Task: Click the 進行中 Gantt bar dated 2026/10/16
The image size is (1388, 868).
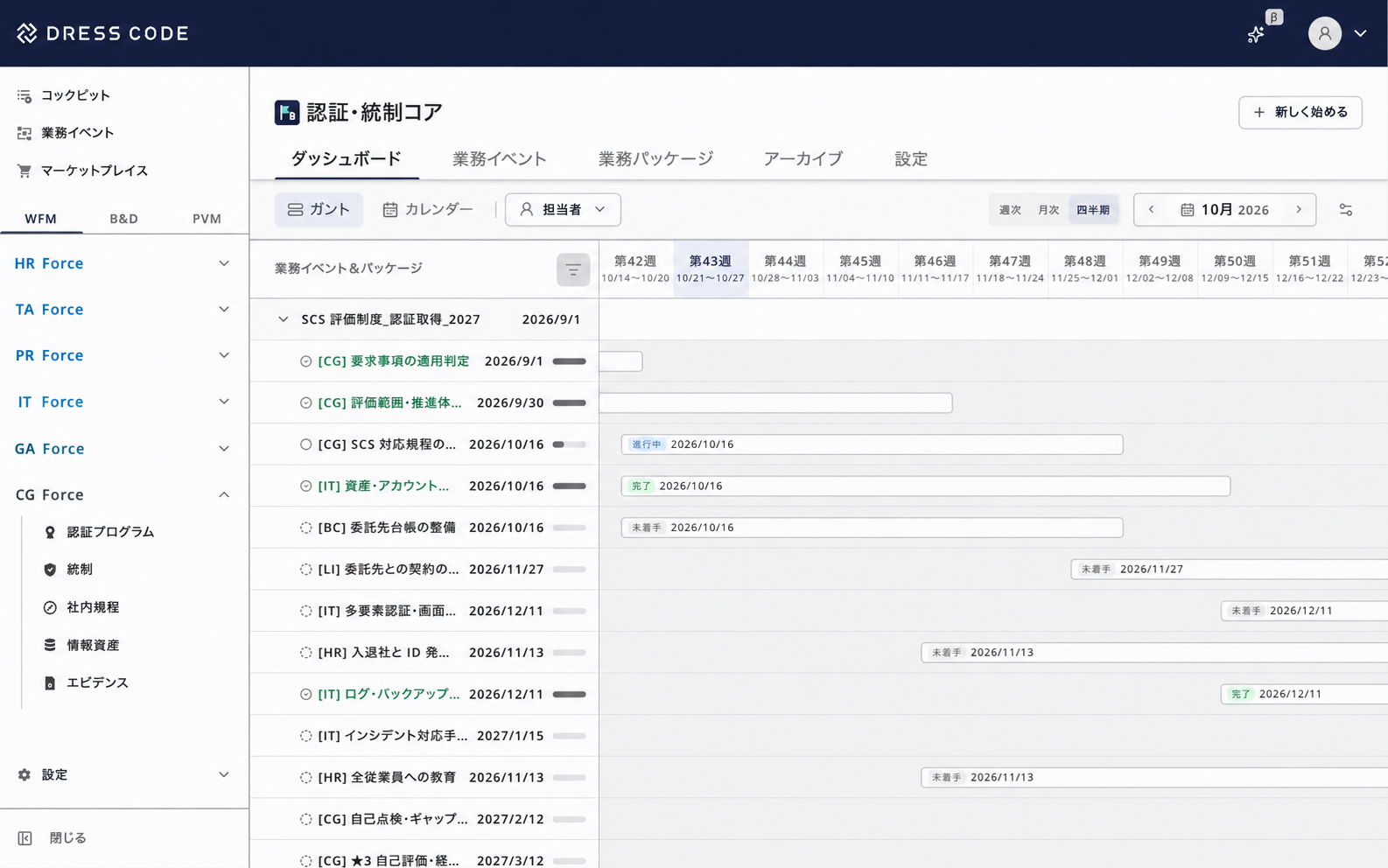Action: [x=872, y=444]
